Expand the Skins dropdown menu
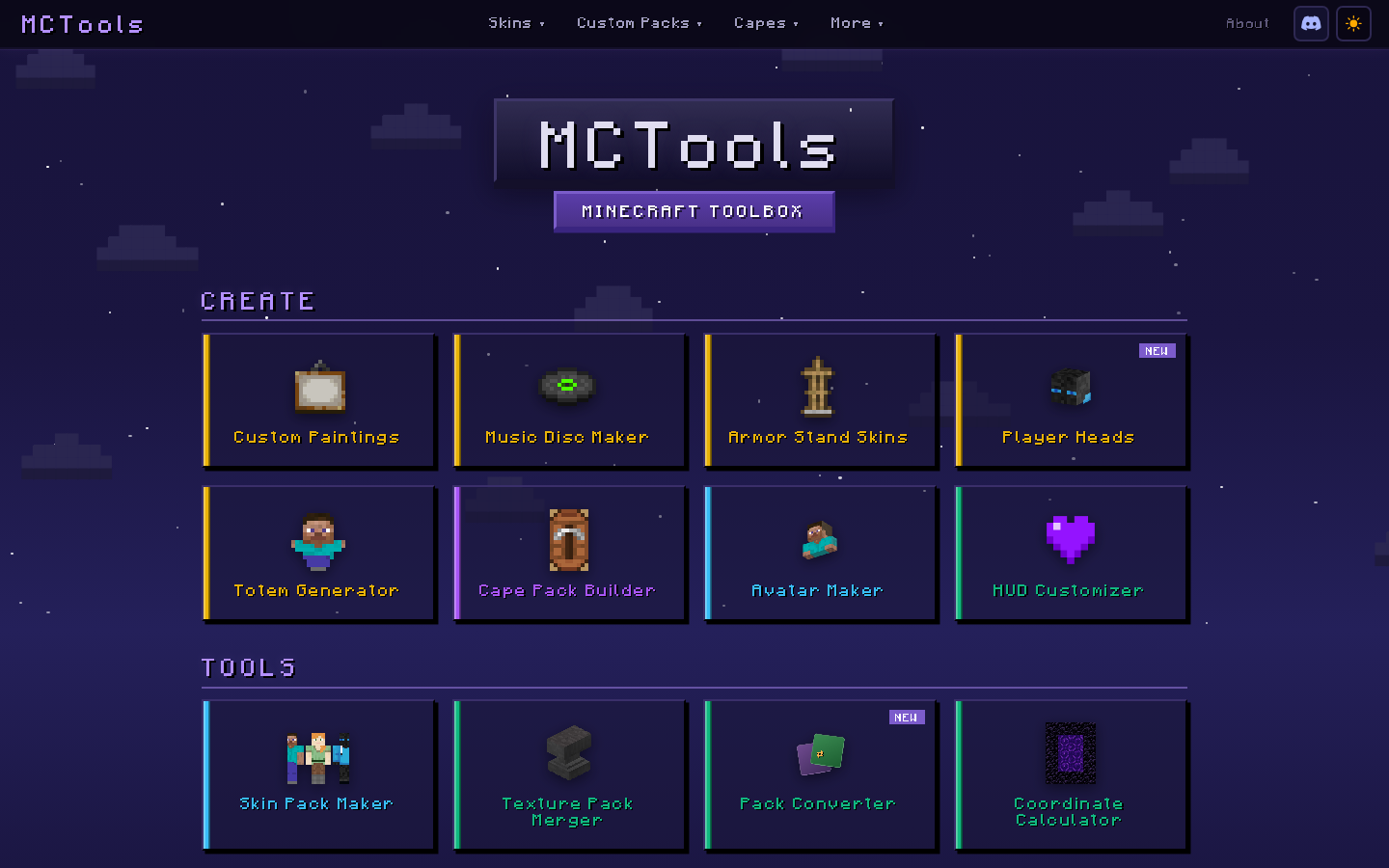The width and height of the screenshot is (1389, 868). tap(516, 23)
